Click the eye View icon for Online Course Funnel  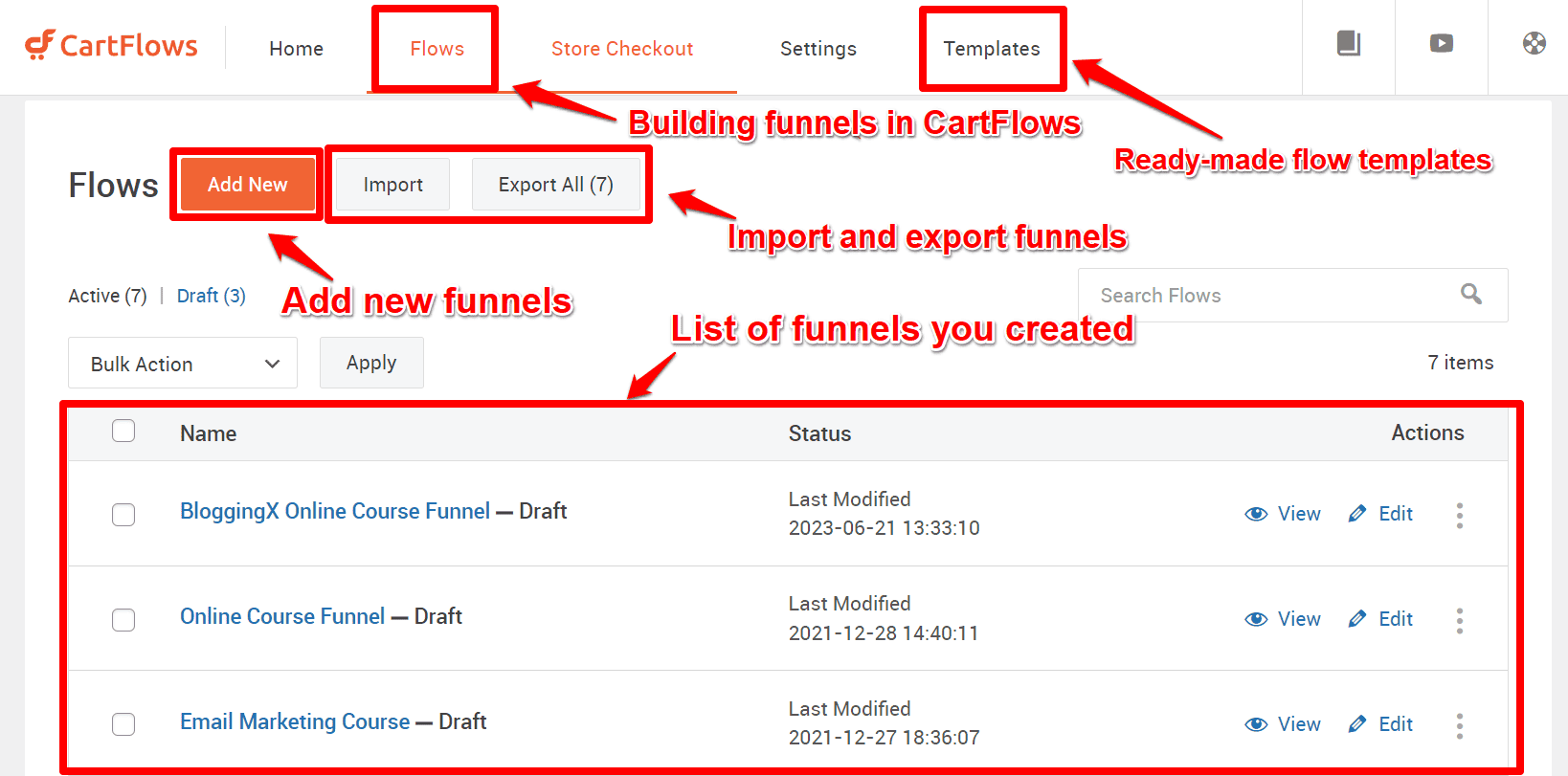point(1256,619)
